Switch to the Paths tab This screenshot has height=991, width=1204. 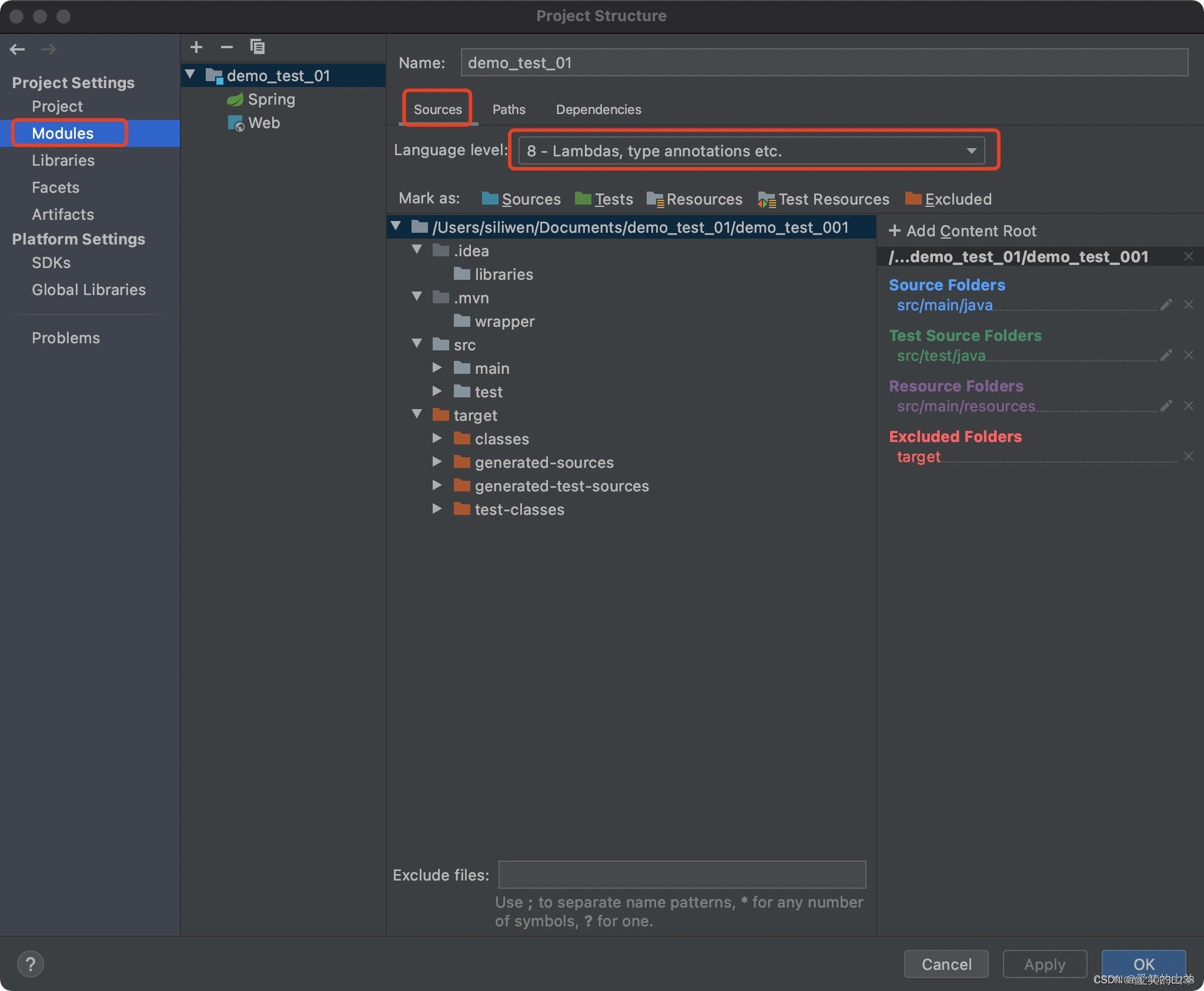509,109
